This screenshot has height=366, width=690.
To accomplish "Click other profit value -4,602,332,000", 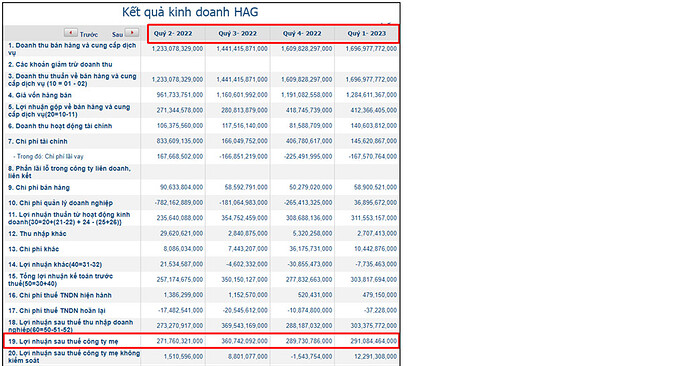I will pos(247,264).
